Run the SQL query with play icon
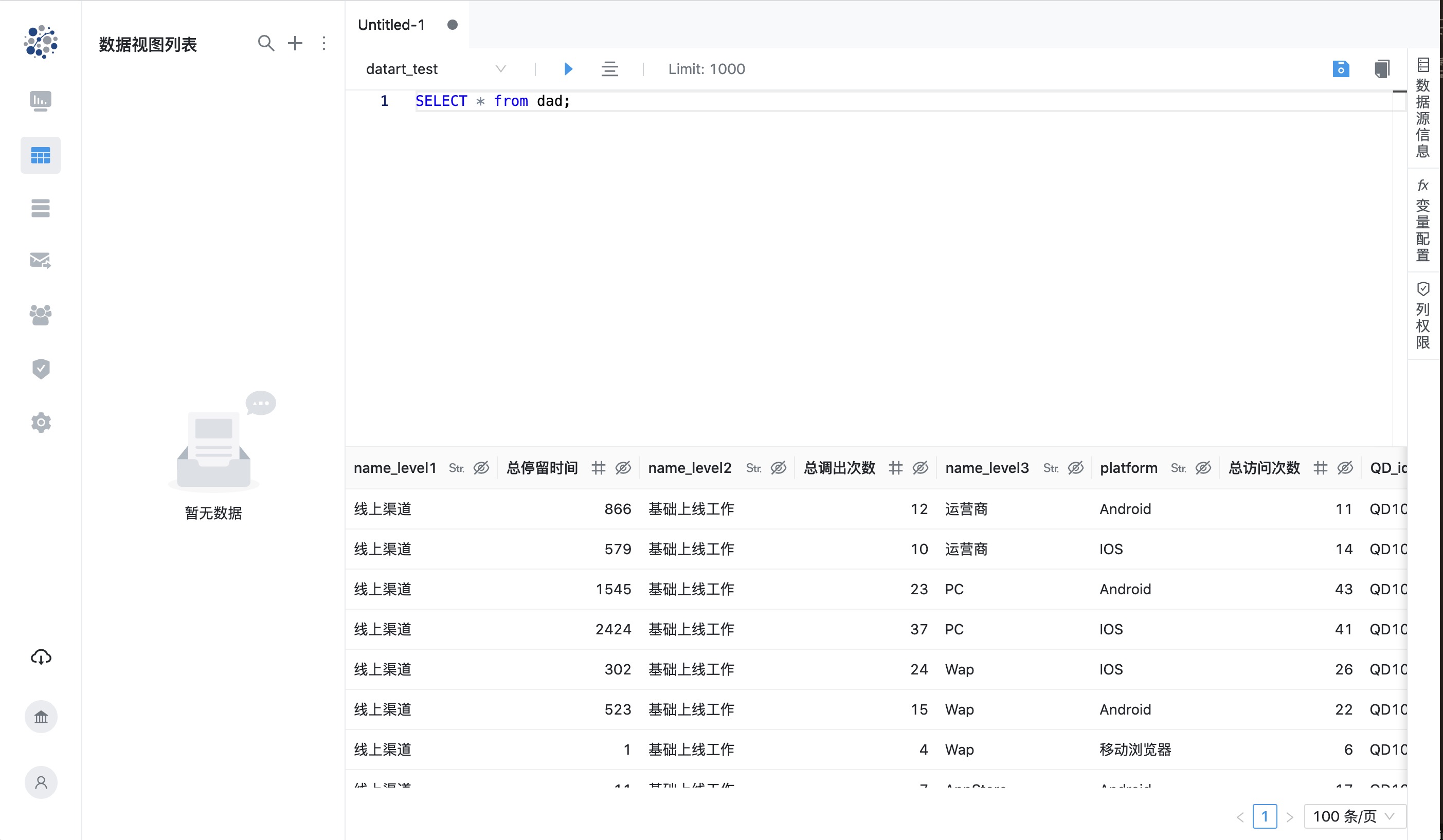 [x=568, y=69]
